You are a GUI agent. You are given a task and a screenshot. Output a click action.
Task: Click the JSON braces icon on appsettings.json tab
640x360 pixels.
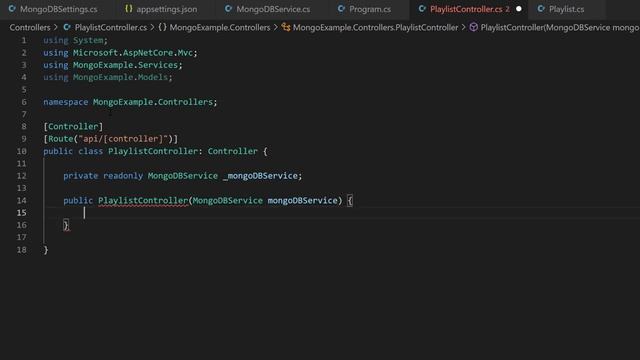tap(129, 9)
